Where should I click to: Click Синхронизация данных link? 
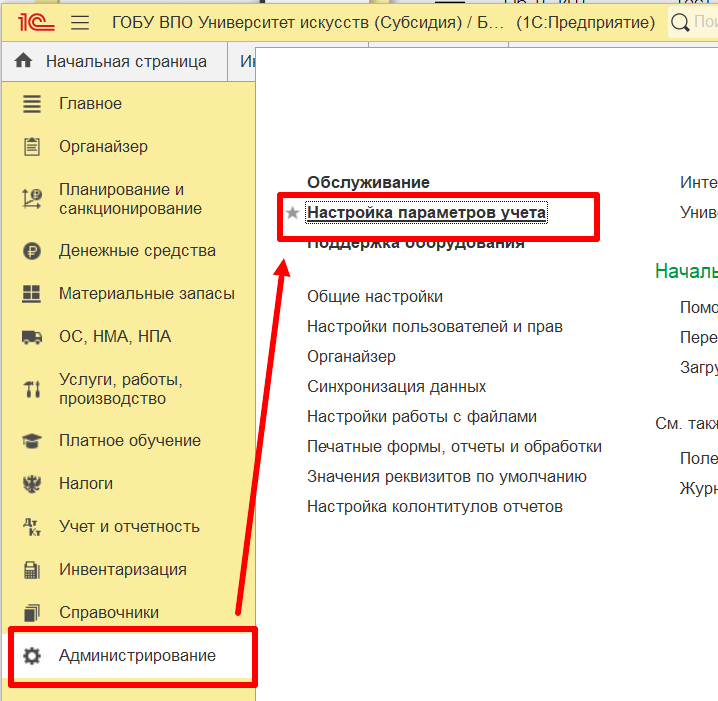(396, 387)
